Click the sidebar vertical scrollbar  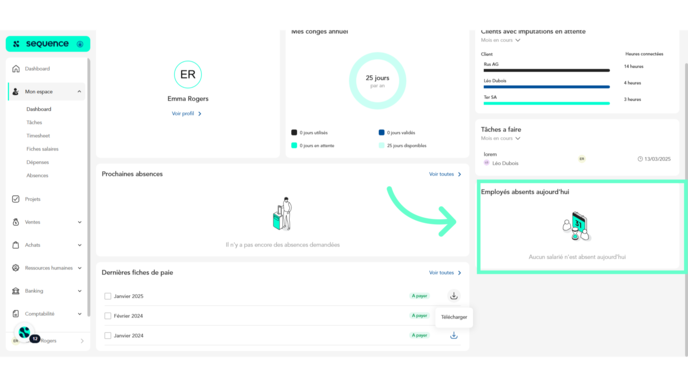88,186
